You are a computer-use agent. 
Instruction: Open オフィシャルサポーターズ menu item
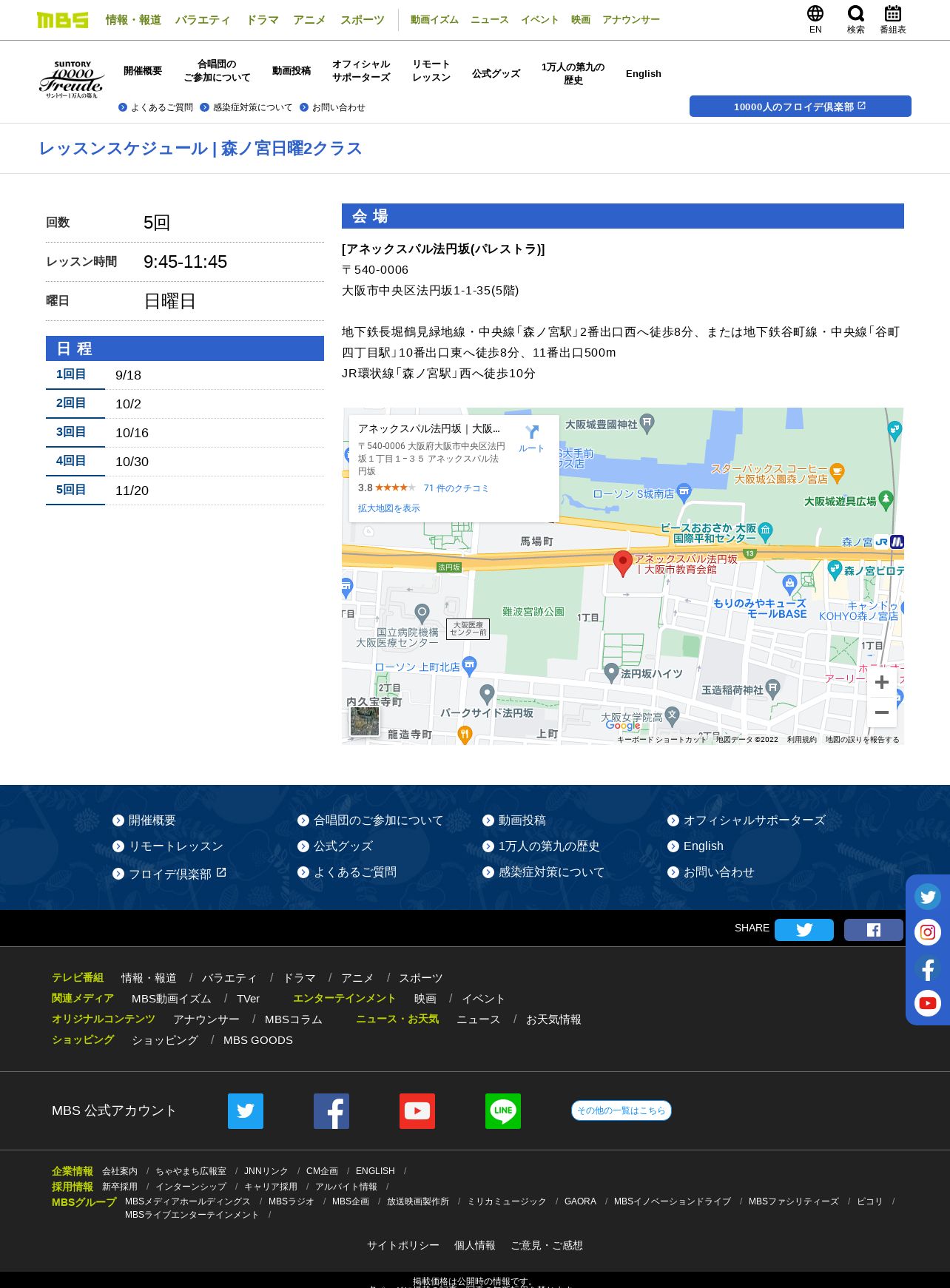pos(361,71)
